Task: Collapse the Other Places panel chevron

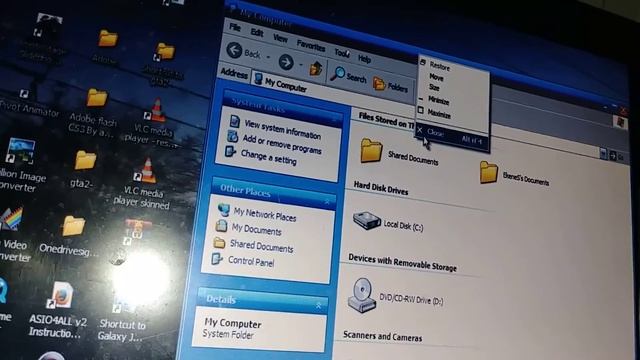Action: click(327, 201)
